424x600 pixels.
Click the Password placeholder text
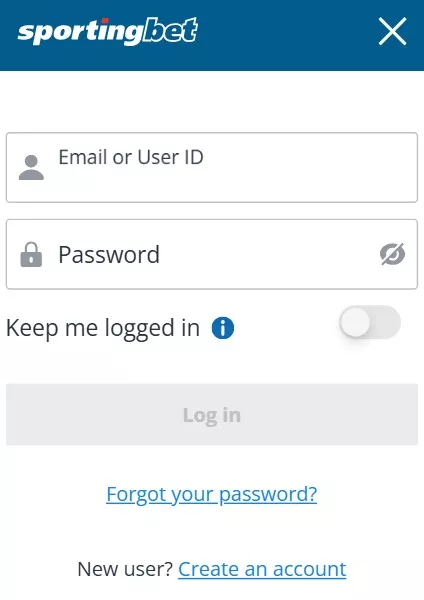click(109, 254)
